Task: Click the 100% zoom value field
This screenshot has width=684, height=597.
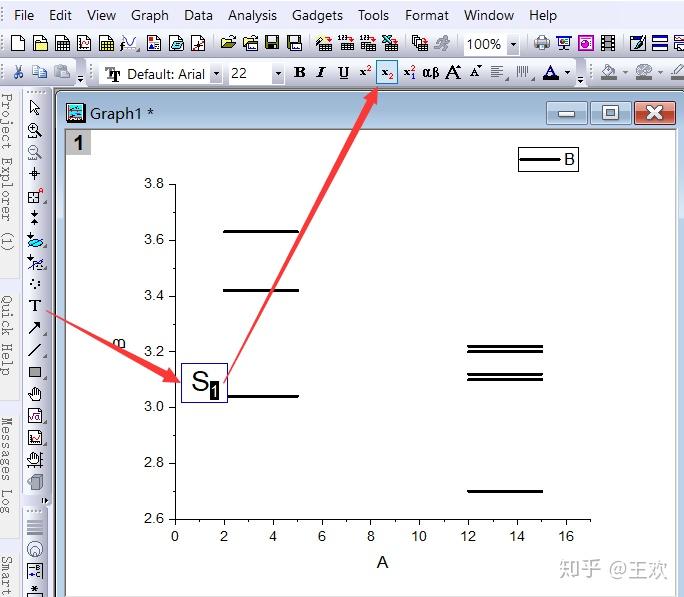Action: click(x=485, y=44)
